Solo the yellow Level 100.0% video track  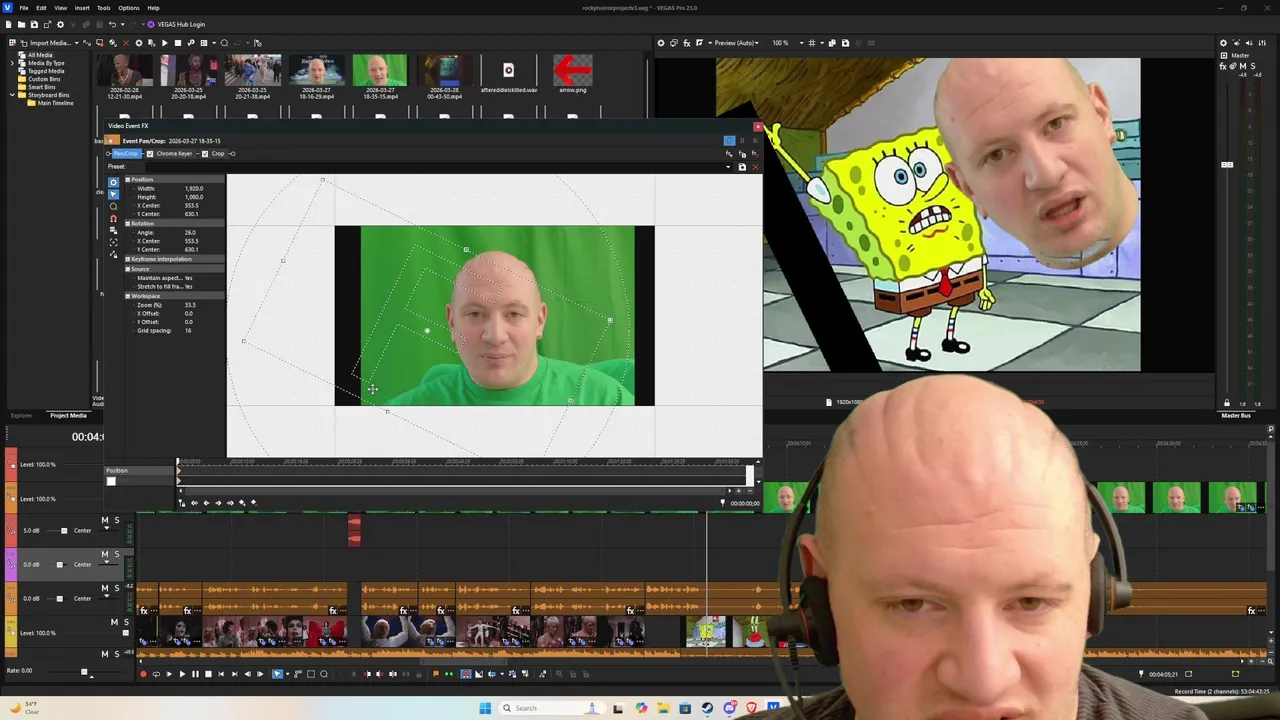pyautogui.click(x=126, y=622)
